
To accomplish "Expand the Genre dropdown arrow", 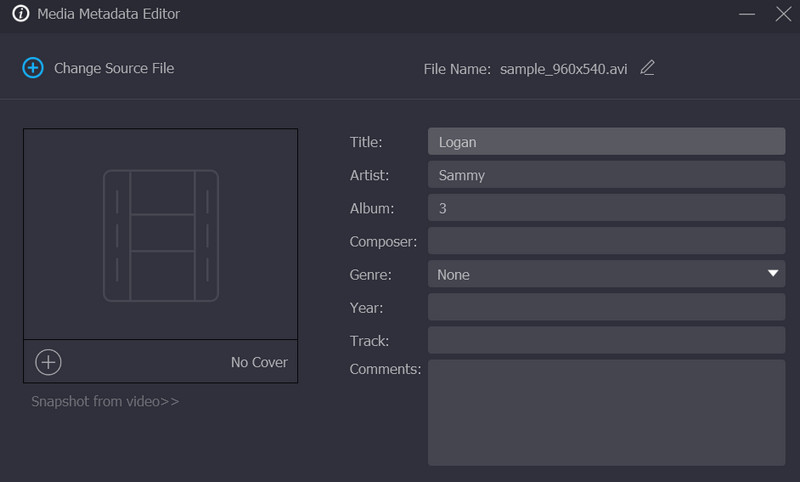I will pyautogui.click(x=773, y=273).
